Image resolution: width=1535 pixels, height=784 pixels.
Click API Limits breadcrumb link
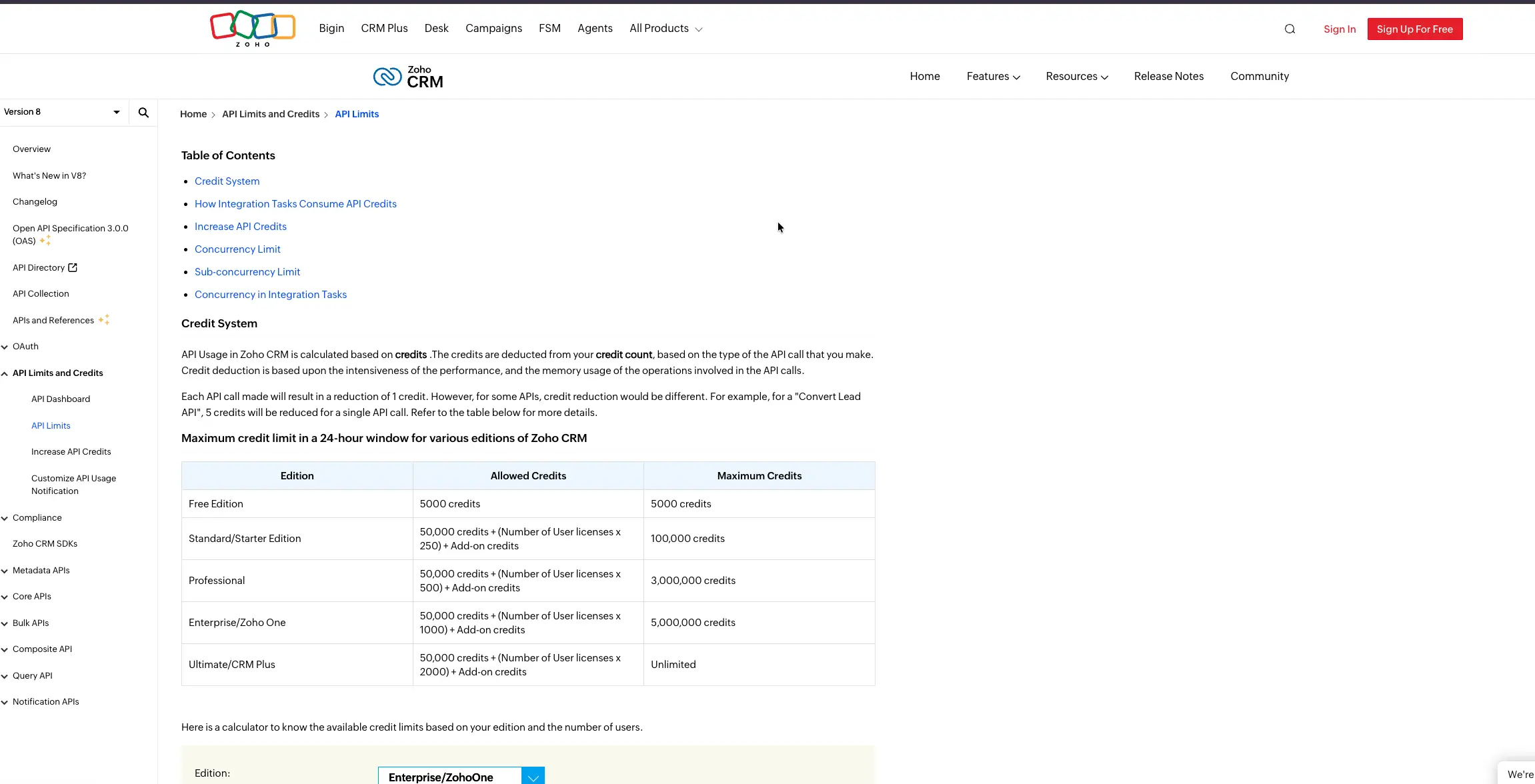coord(357,115)
